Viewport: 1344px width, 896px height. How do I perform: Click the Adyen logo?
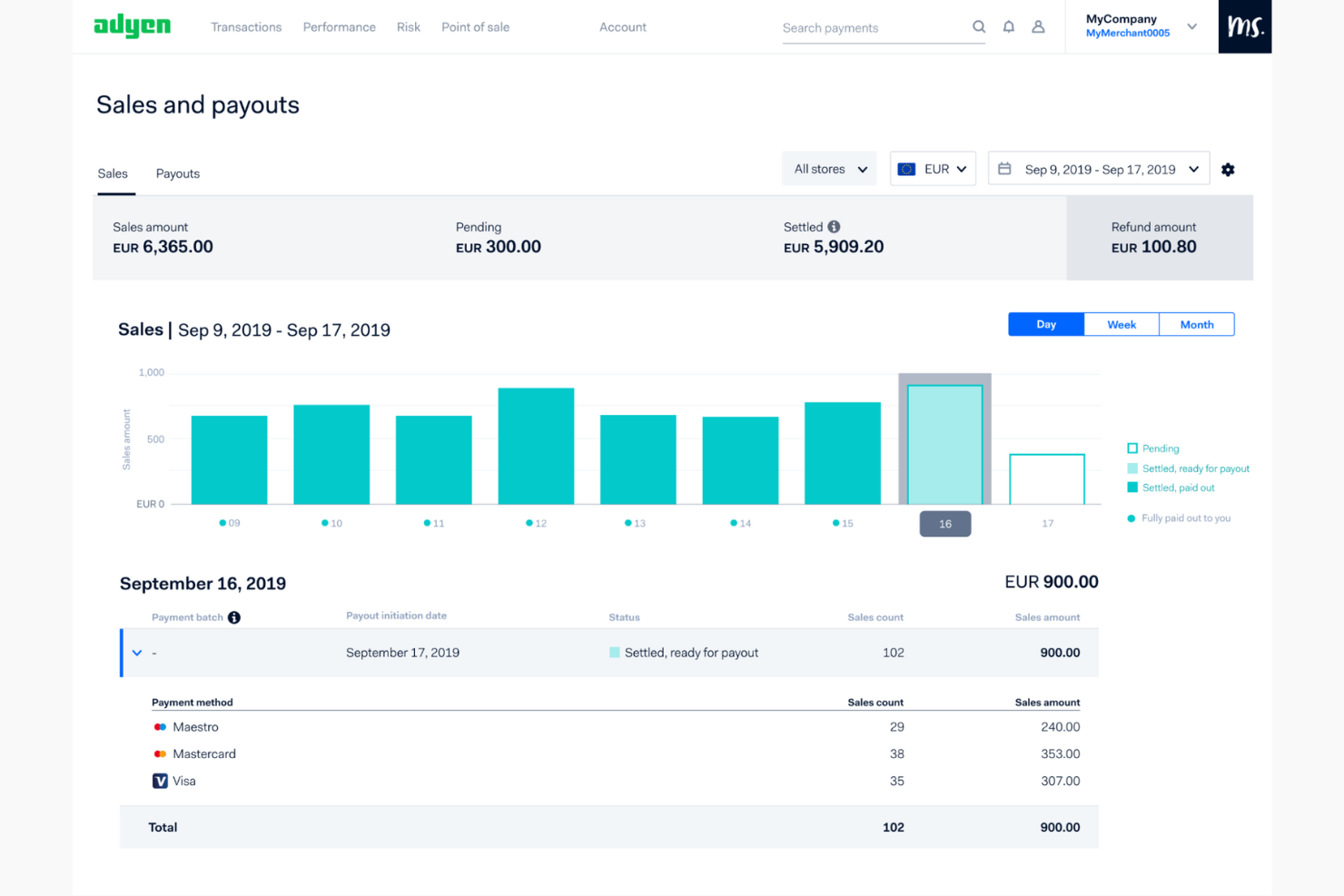(x=133, y=26)
